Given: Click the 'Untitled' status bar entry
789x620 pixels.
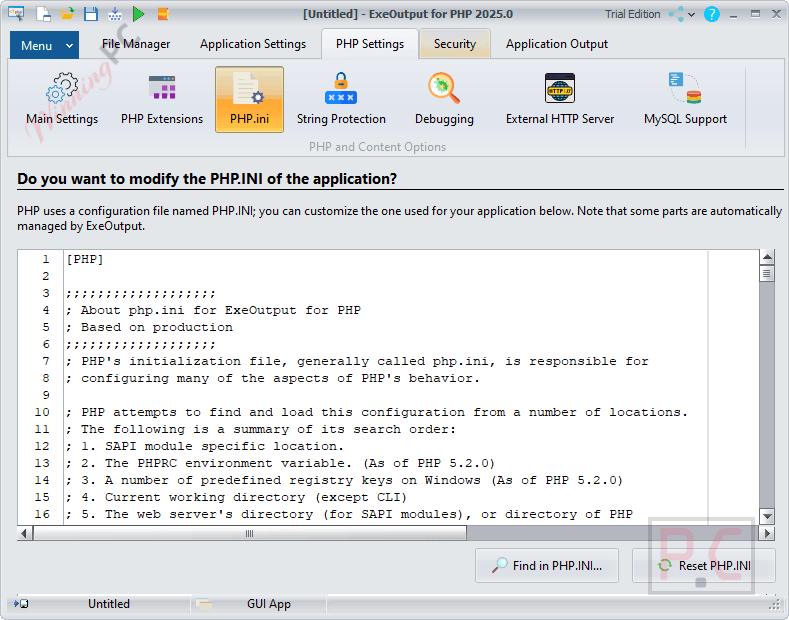Looking at the screenshot, I should [109, 604].
